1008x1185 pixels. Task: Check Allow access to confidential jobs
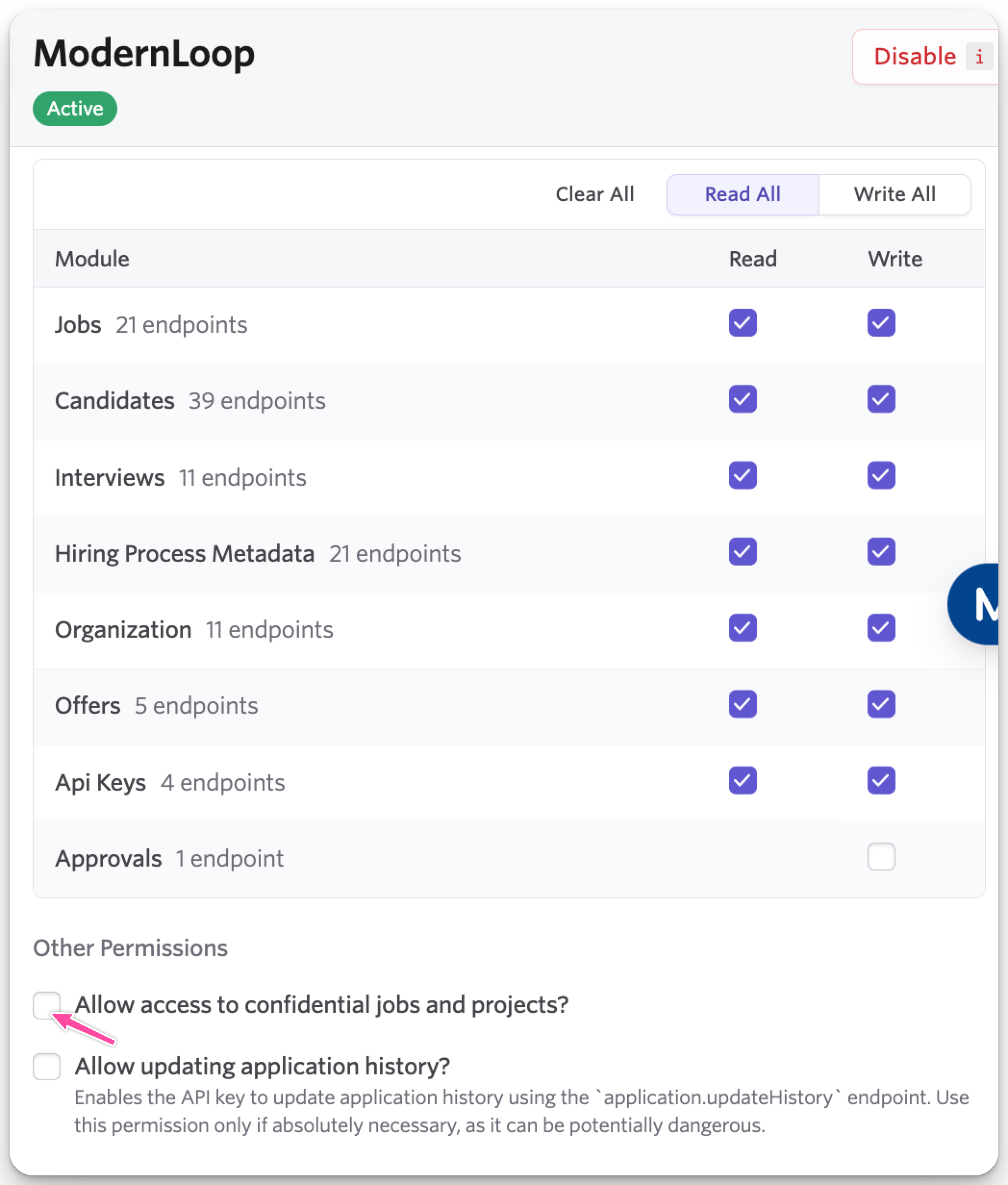[46, 1005]
